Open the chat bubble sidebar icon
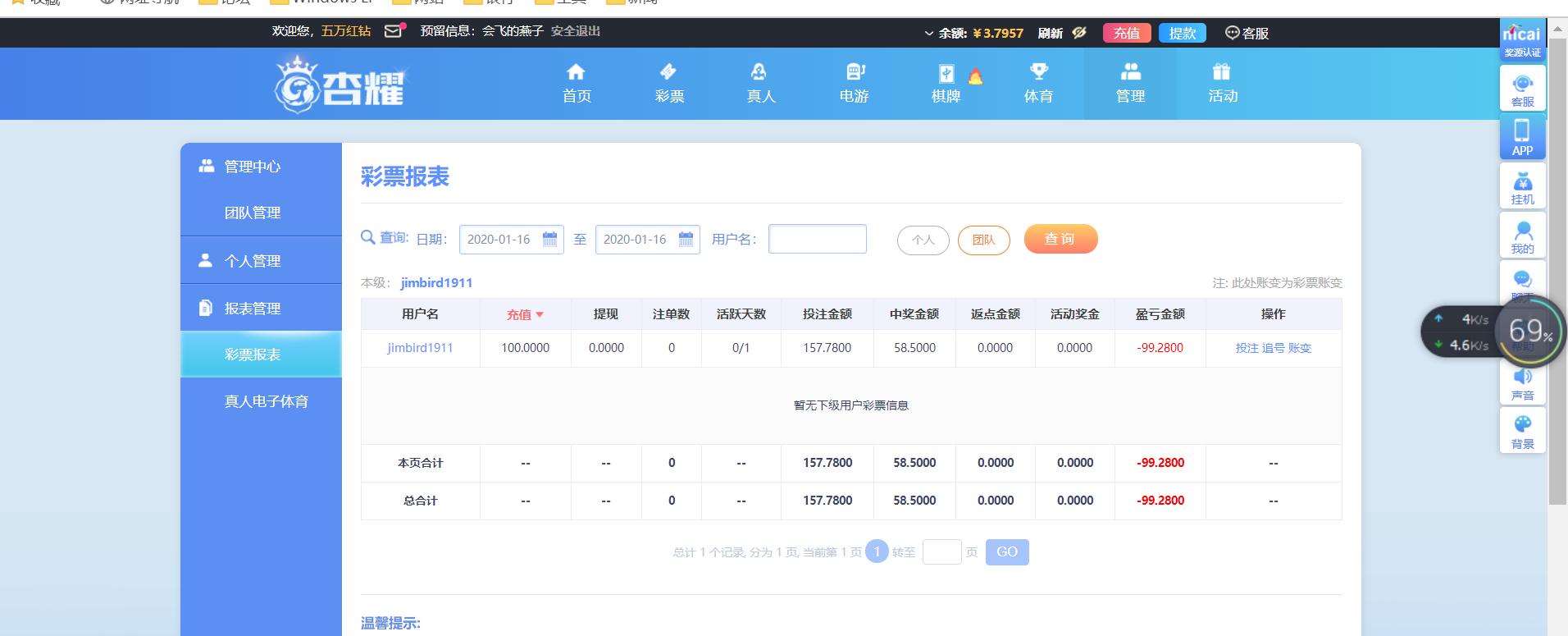The height and width of the screenshot is (636, 1568). coord(1522,279)
